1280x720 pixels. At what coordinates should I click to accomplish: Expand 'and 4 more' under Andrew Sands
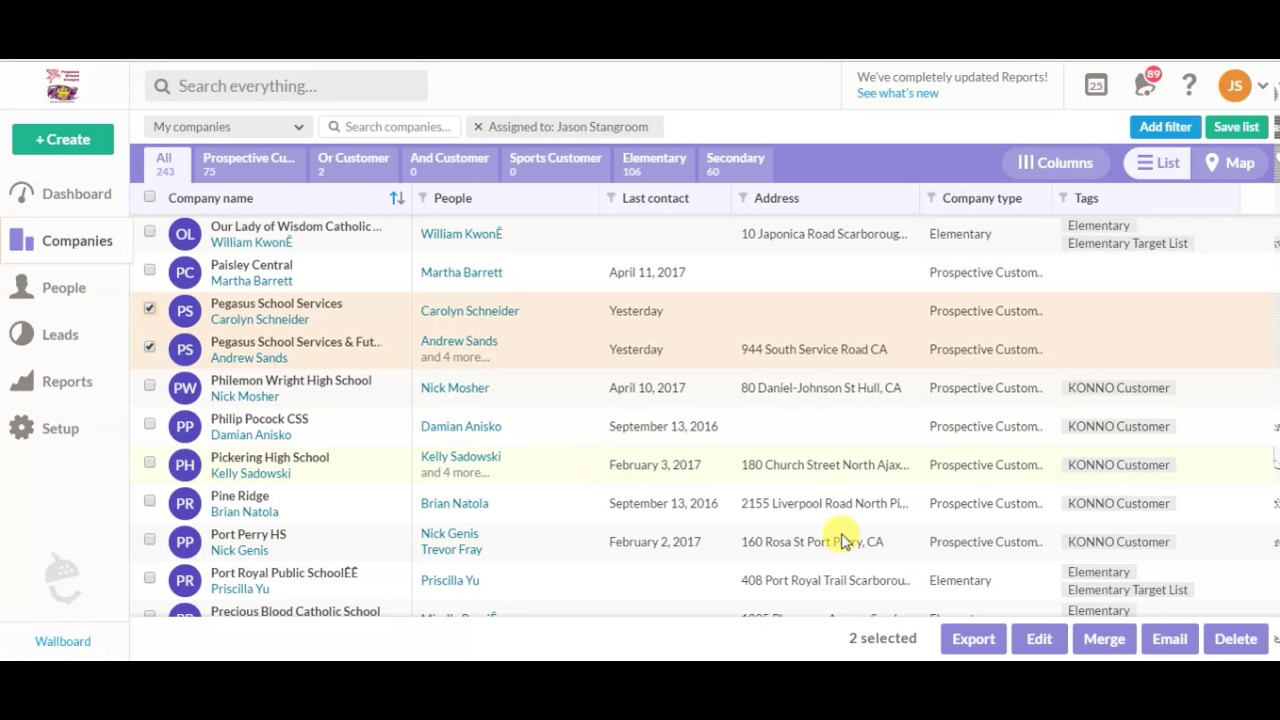tap(455, 357)
